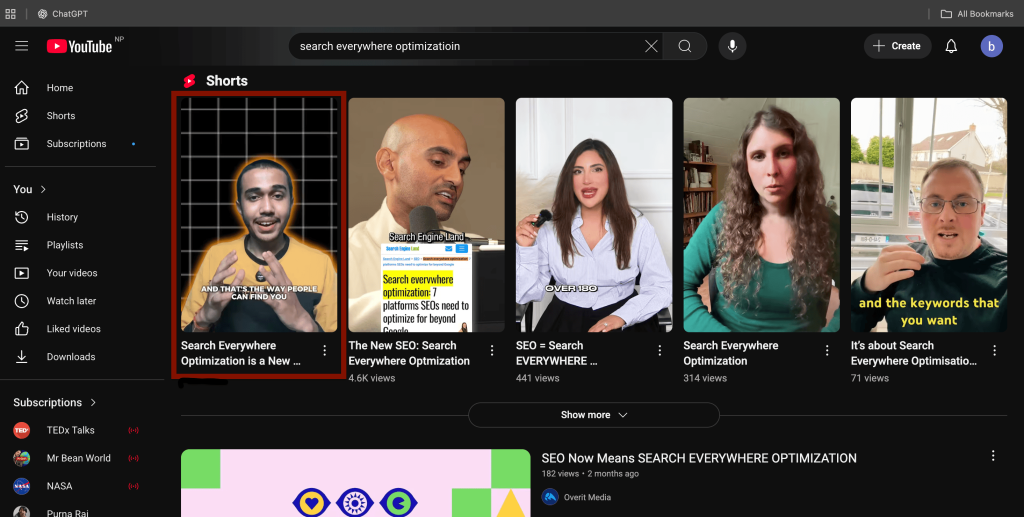This screenshot has height=517, width=1024.
Task: Open options for 'The New SEO' short
Action: [492, 351]
